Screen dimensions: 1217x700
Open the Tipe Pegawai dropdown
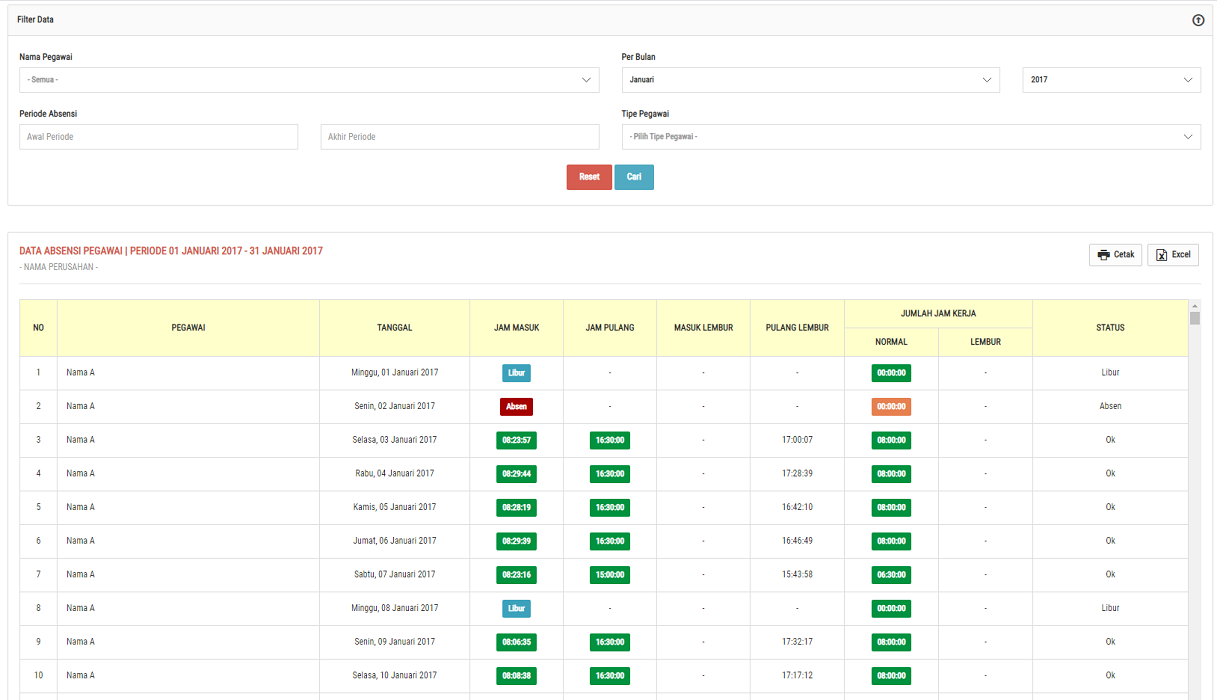[x=910, y=137]
